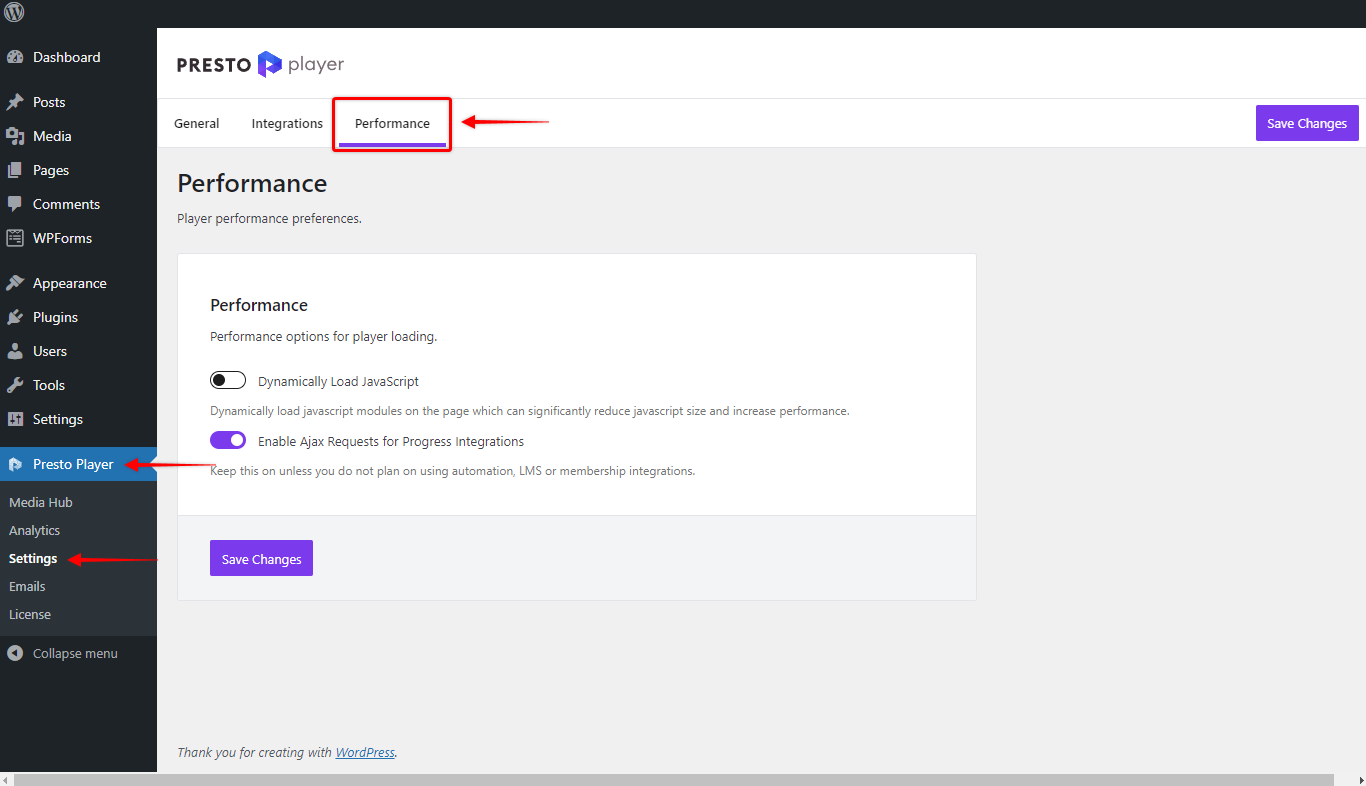This screenshot has height=786, width=1366.
Task: Enable Dynamically Load JavaScript toggle
Action: (228, 380)
